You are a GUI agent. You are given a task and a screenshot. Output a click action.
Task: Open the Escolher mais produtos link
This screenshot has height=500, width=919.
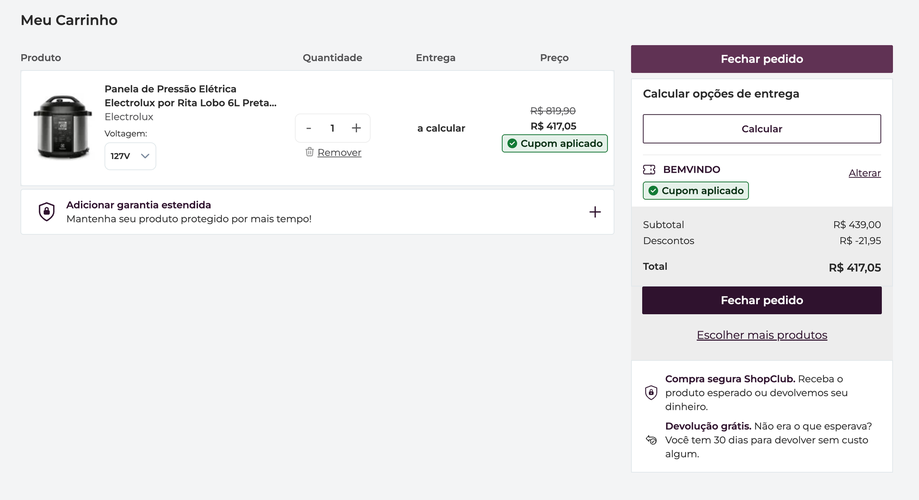pos(761,335)
